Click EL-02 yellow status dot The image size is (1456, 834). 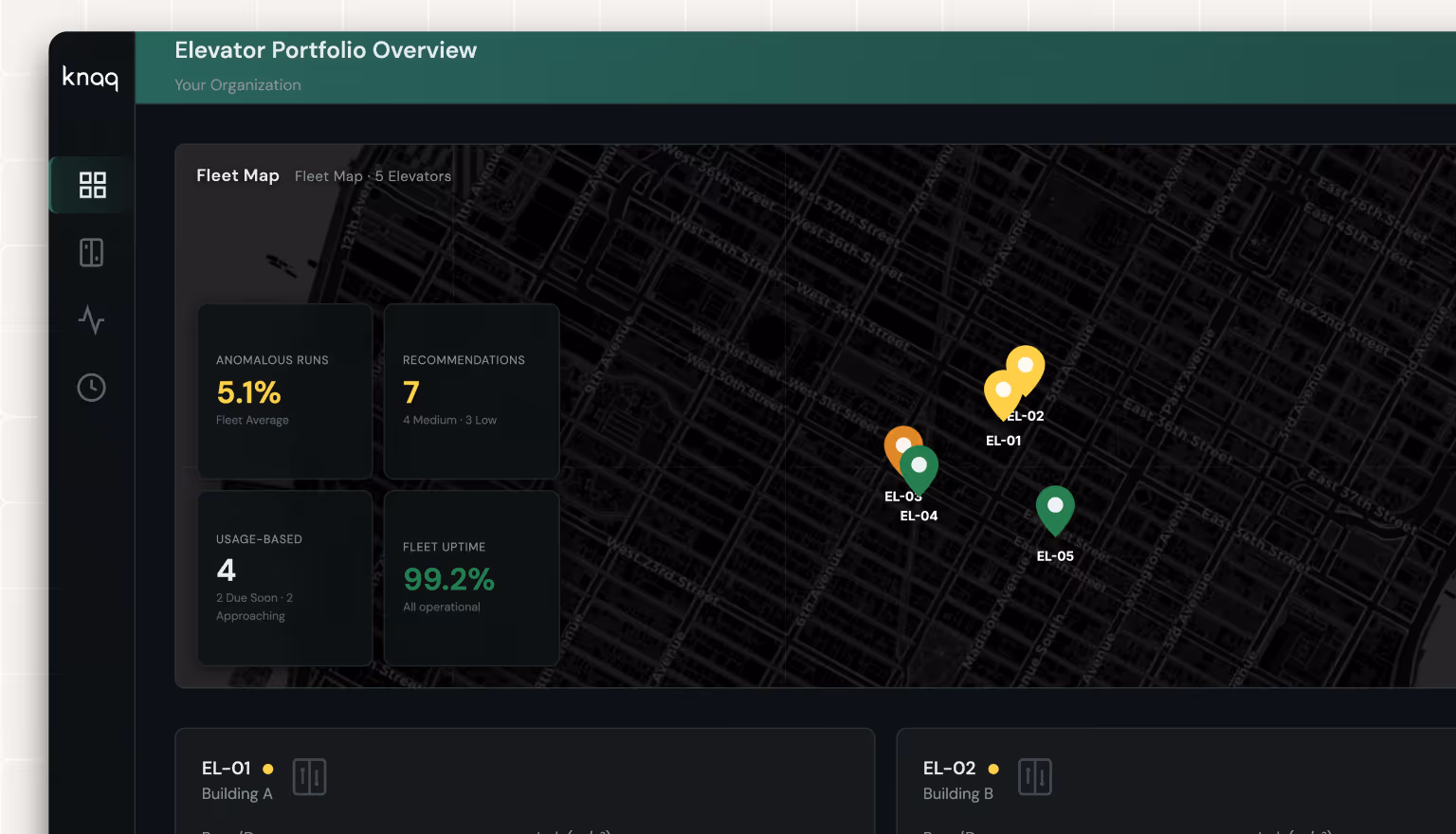[x=993, y=770]
